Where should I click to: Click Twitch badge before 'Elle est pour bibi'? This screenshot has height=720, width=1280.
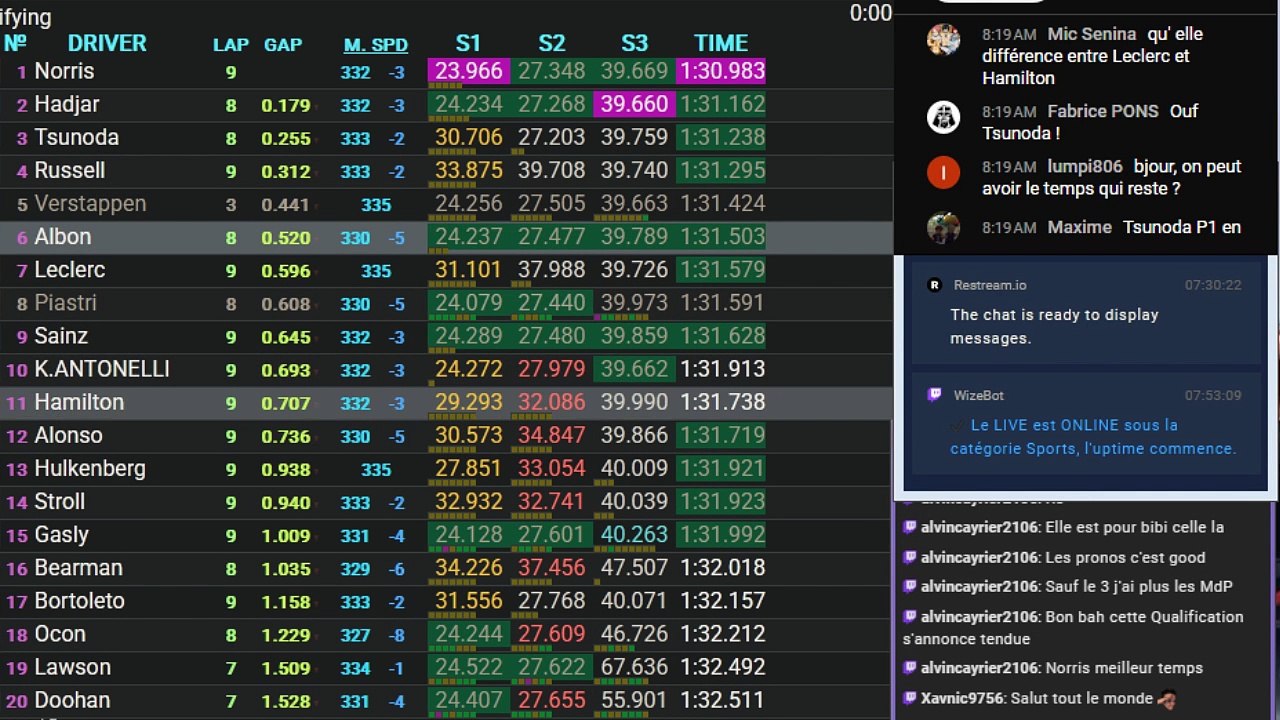(x=910, y=527)
